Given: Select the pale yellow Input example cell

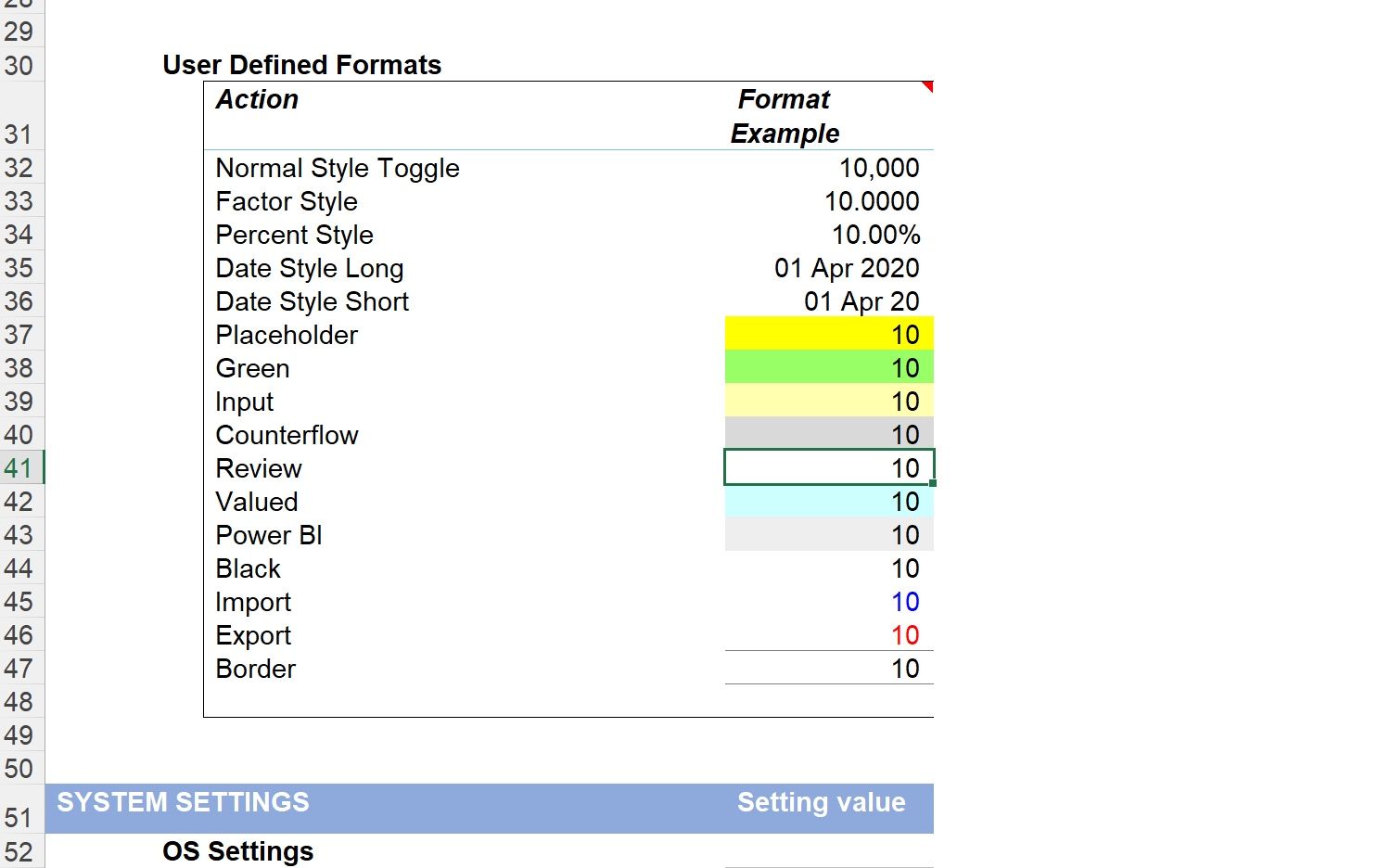Looking at the screenshot, I should pos(828,401).
